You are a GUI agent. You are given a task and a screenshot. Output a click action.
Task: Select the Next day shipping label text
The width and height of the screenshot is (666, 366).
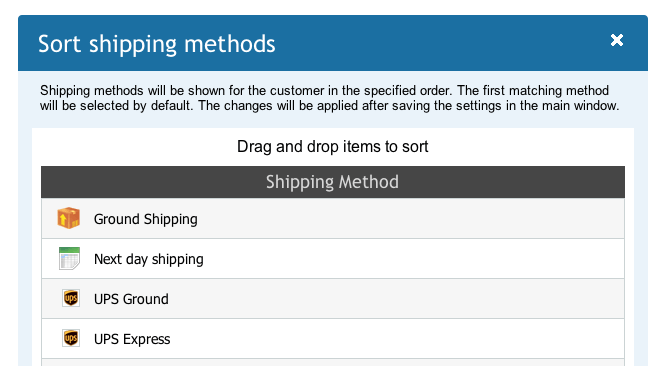[149, 259]
